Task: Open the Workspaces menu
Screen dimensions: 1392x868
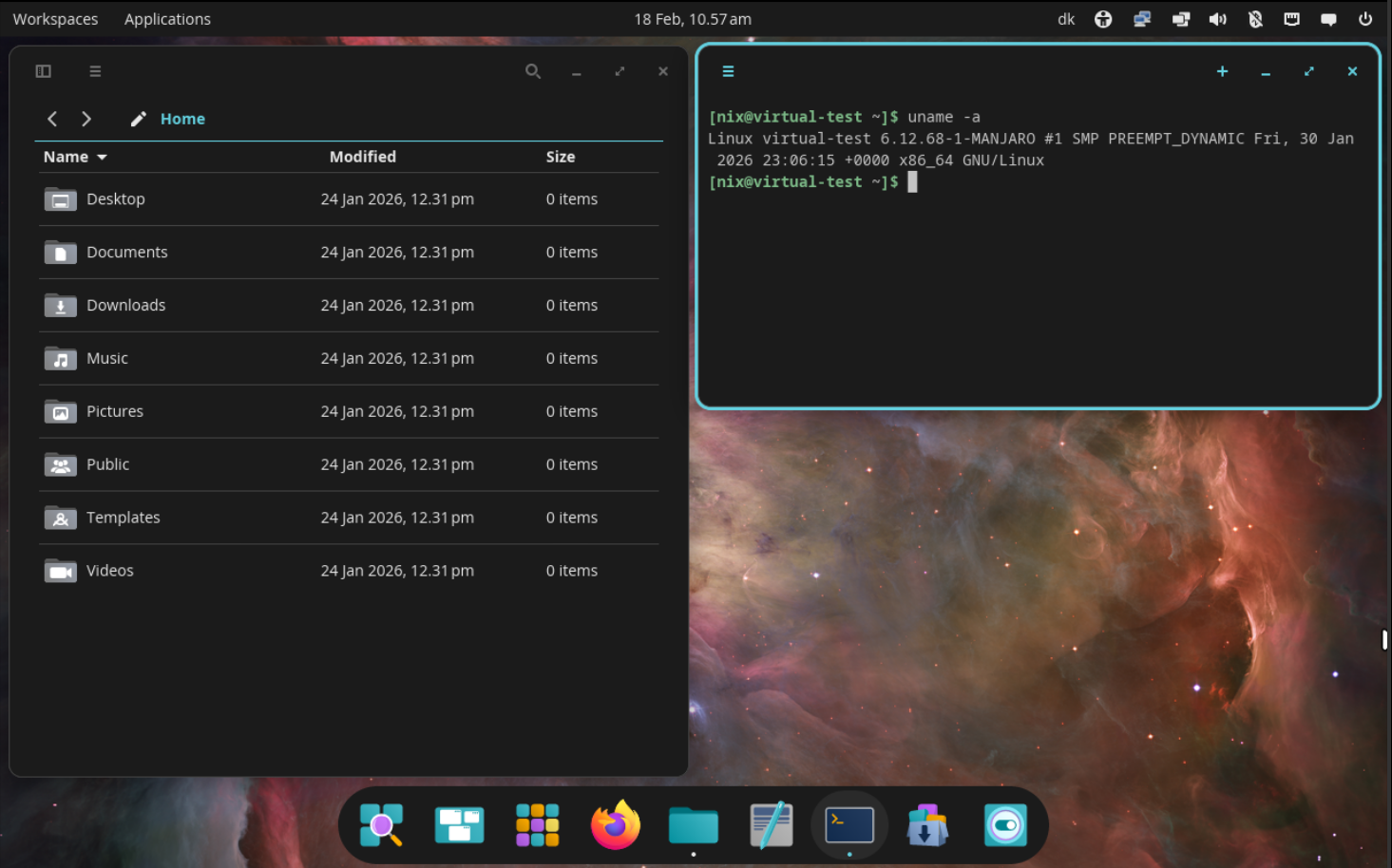Action: 54,18
